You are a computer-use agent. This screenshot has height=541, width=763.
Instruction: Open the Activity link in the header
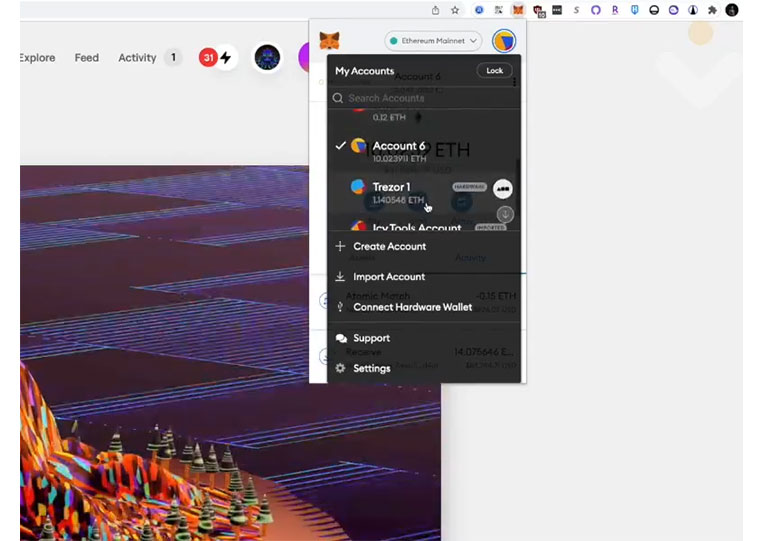pos(137,57)
